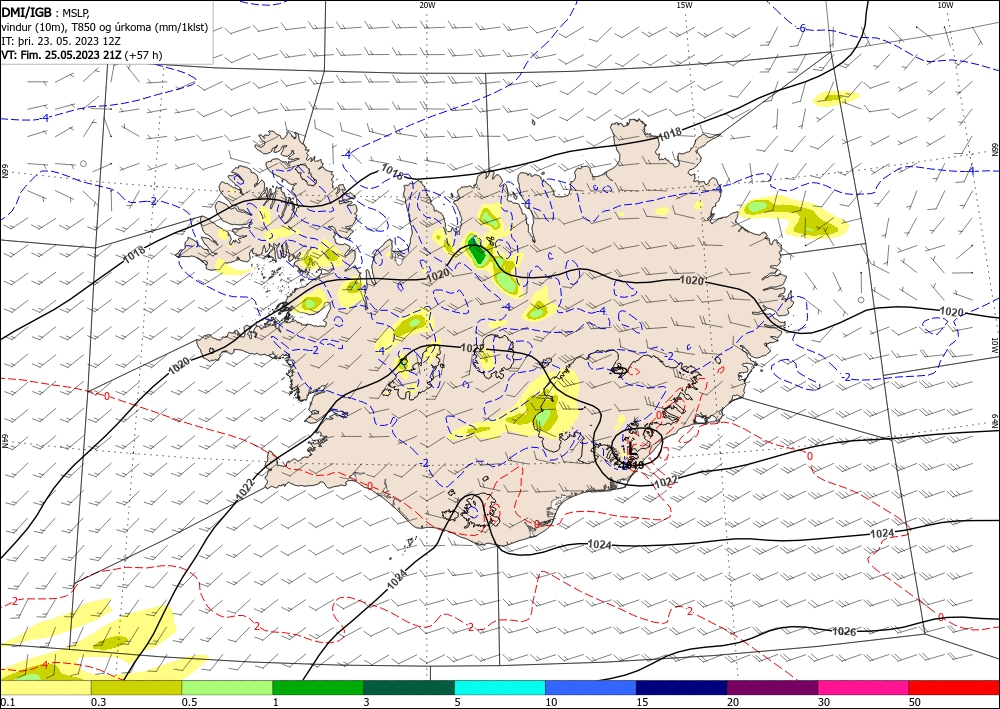This screenshot has width=1000, height=709.
Task: Click the red 50+ legend swatch
Action: [954, 687]
